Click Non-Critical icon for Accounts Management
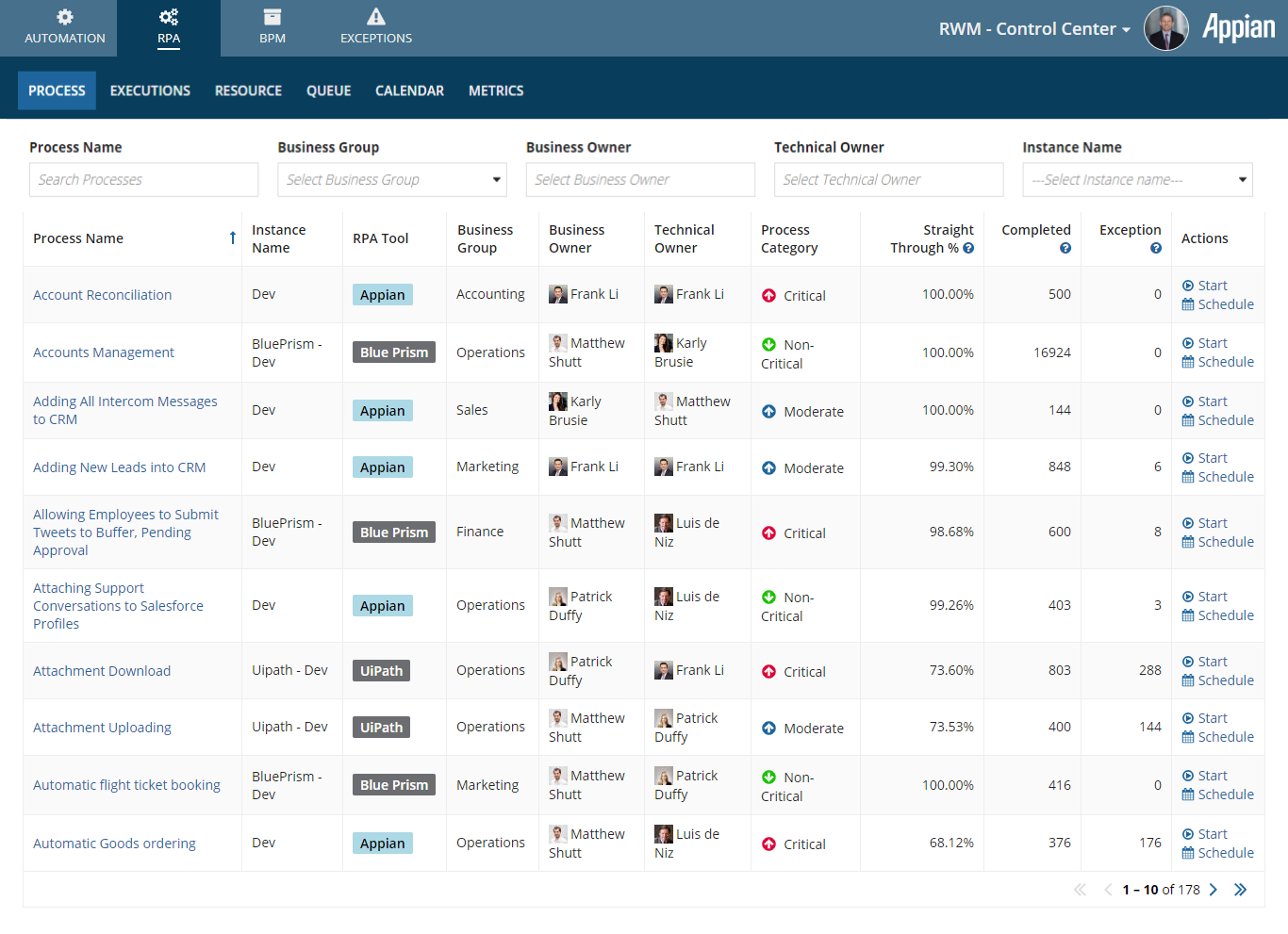The image size is (1288, 934). coord(769,345)
